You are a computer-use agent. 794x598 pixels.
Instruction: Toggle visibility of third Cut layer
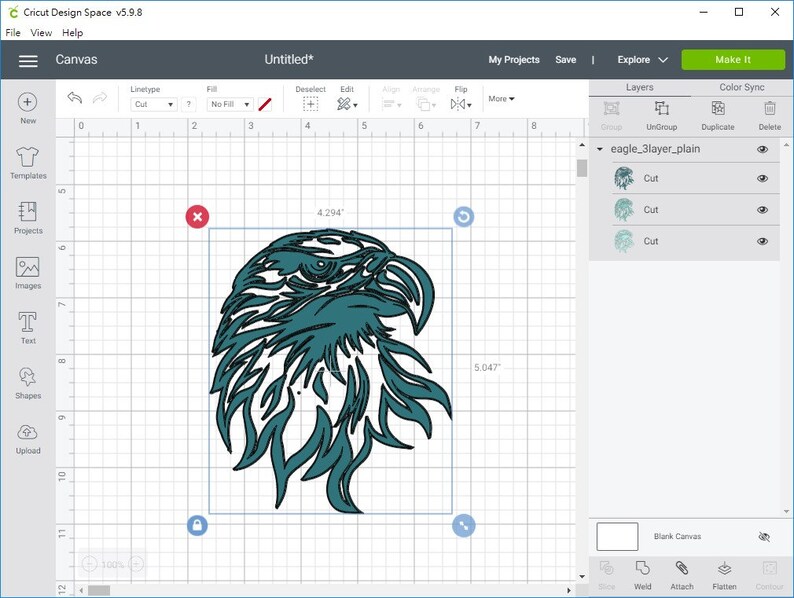tap(762, 242)
